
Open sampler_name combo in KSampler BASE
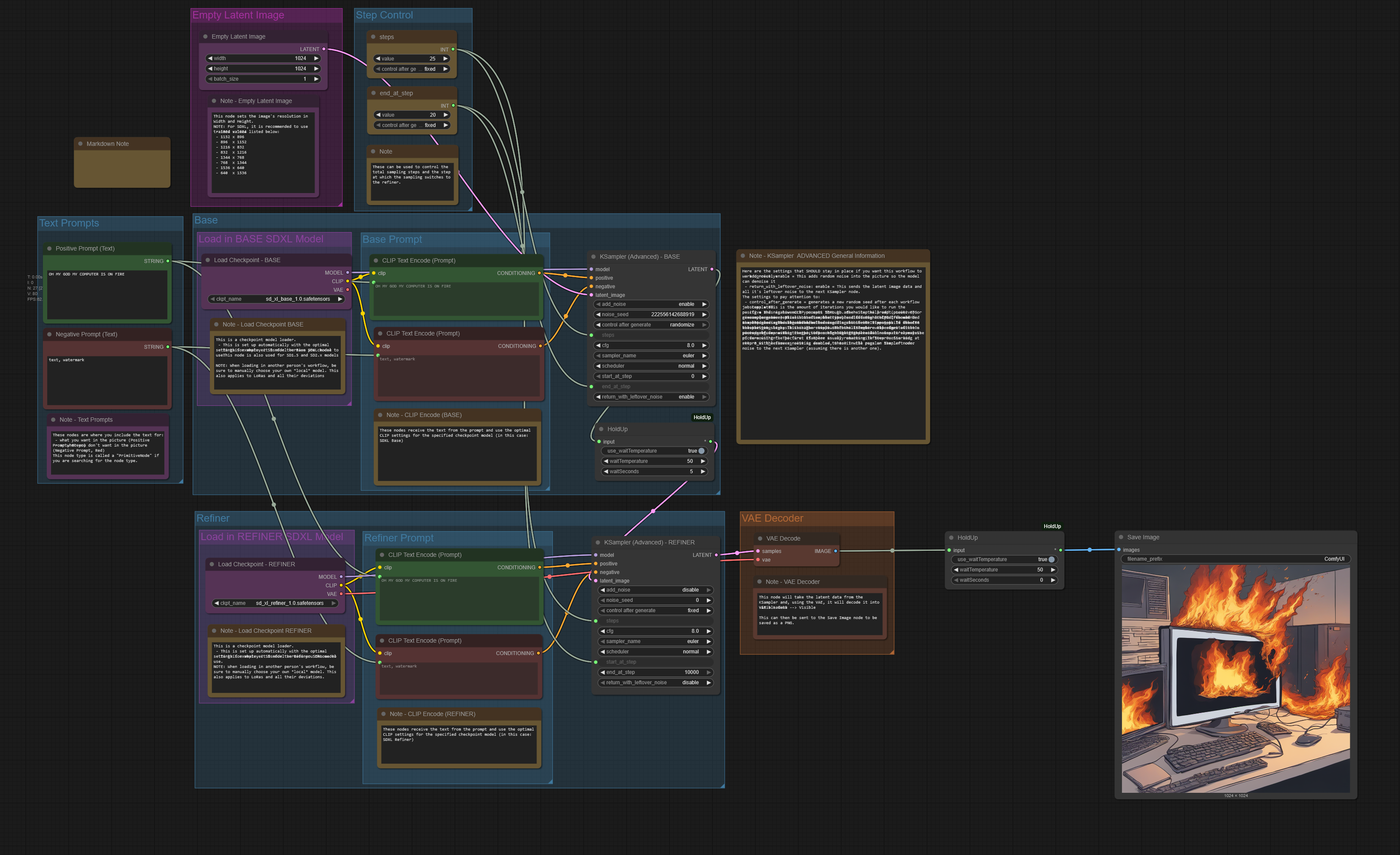point(651,356)
